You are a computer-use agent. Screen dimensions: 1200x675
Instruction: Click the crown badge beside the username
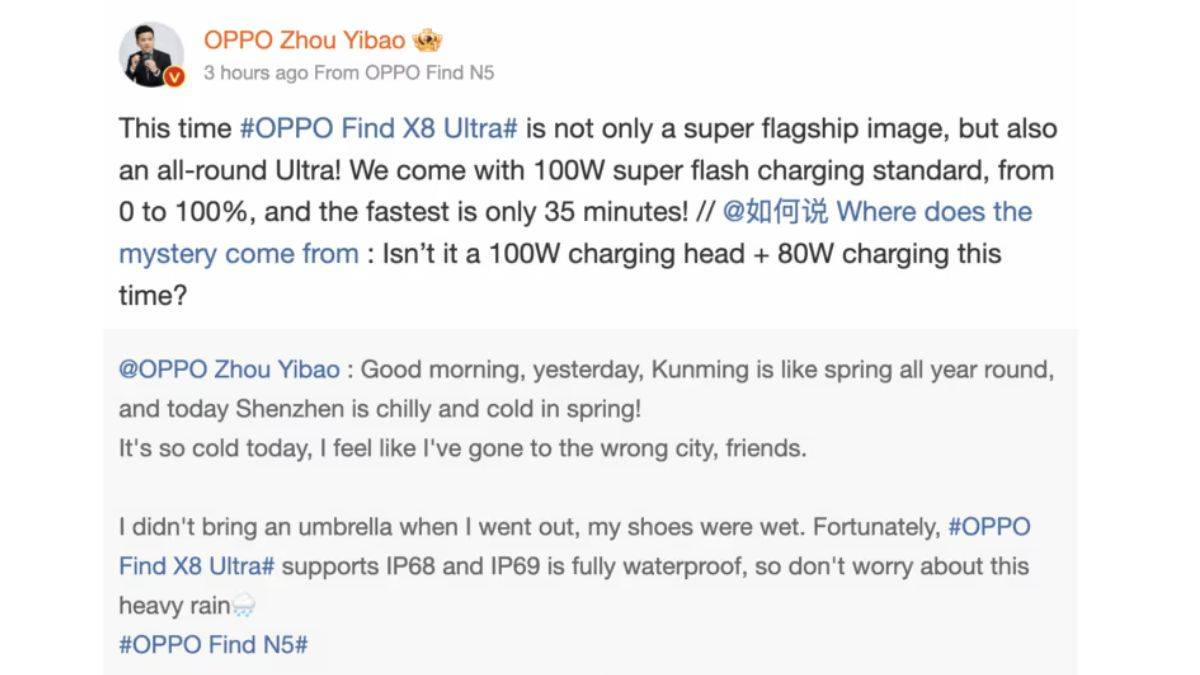427,41
